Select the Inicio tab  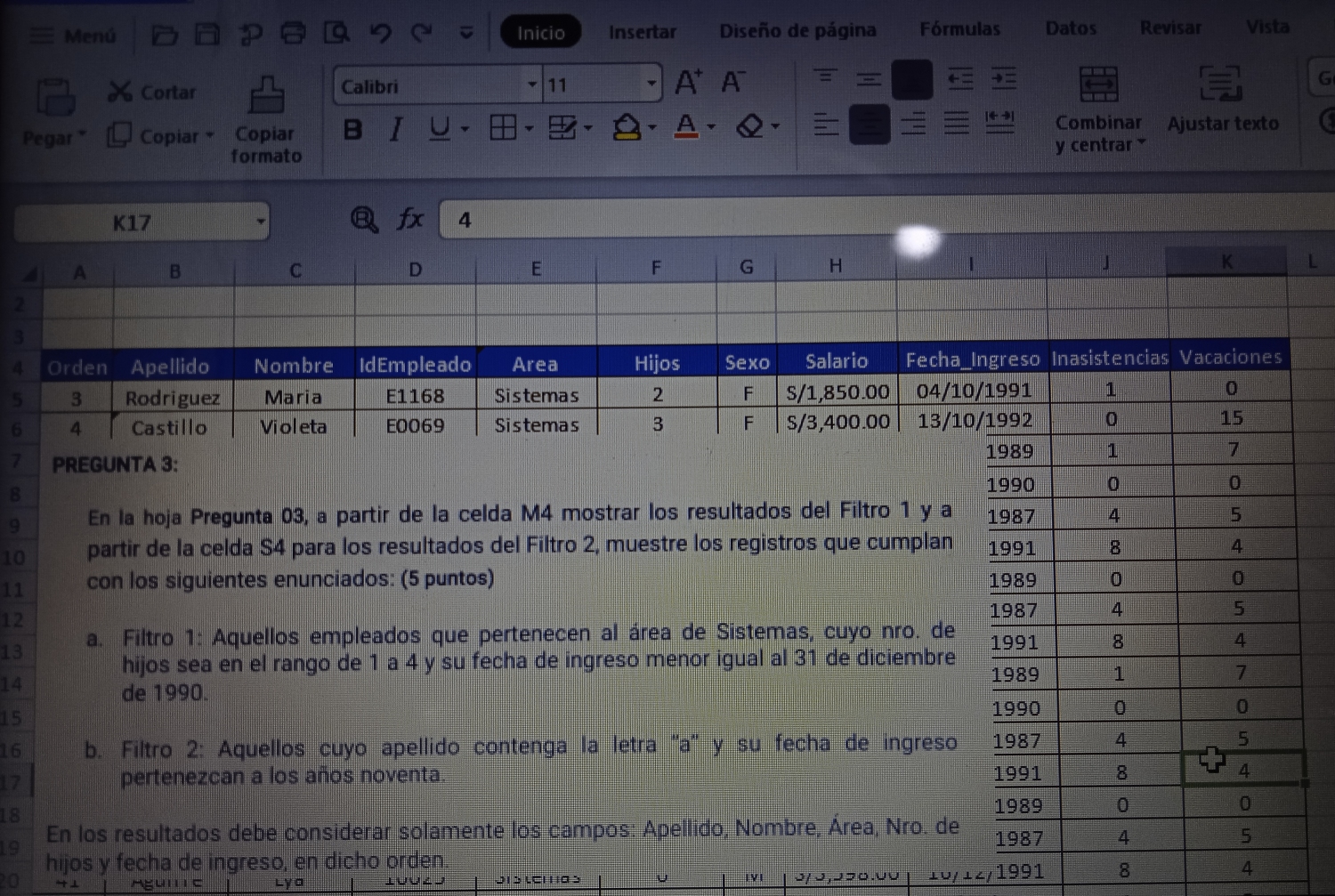tap(540, 32)
